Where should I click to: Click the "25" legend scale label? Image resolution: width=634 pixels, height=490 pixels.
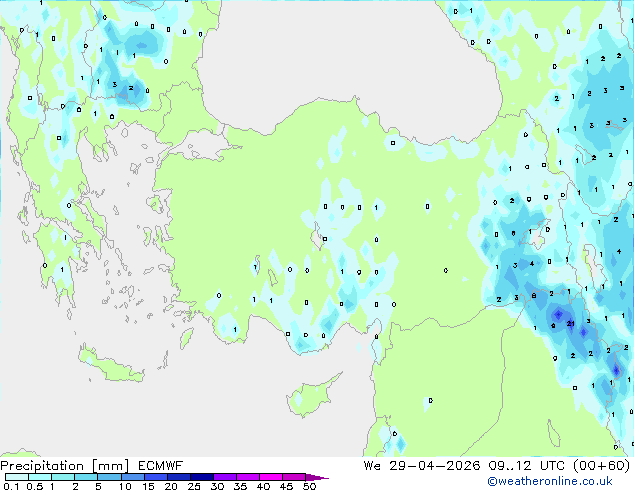click(194, 486)
